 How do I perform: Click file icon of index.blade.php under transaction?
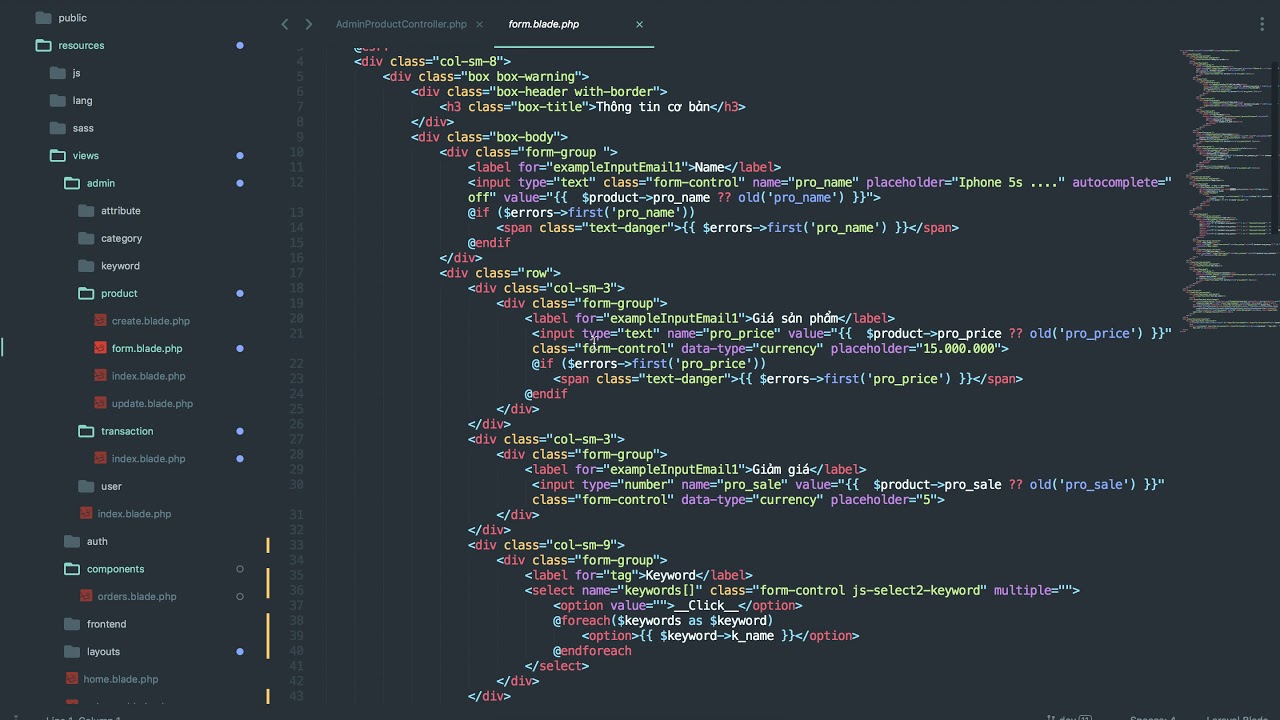click(x=100, y=458)
